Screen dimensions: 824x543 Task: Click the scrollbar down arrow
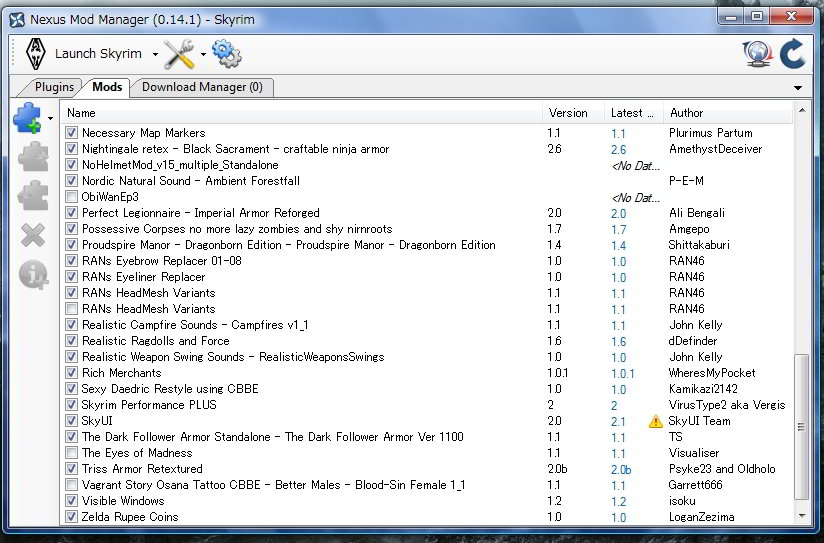[x=801, y=516]
